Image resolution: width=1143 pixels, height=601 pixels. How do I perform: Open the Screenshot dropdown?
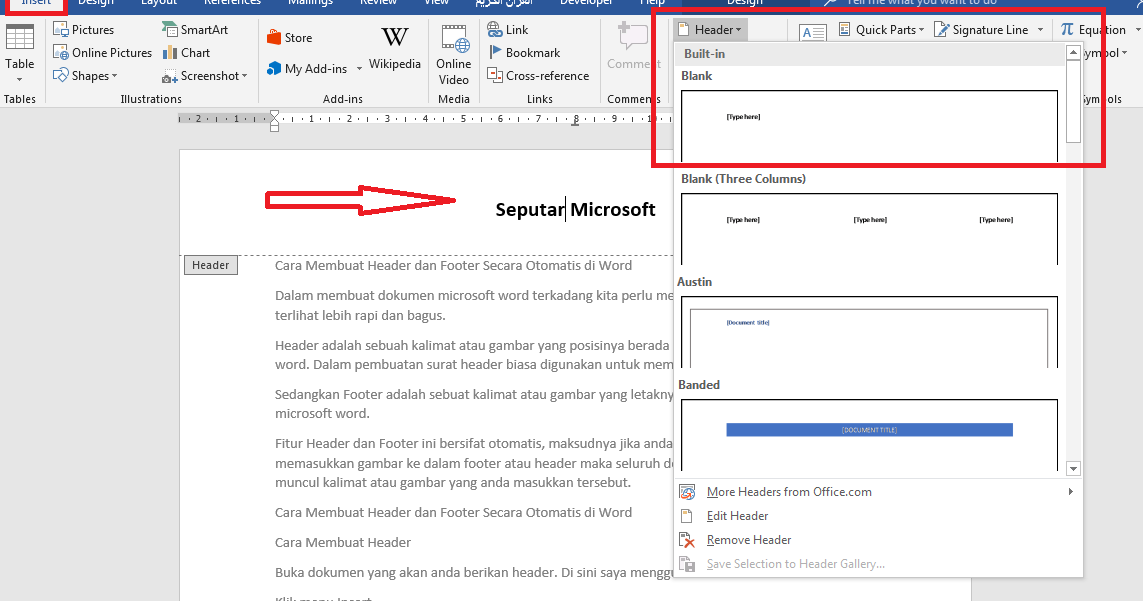(x=205, y=76)
